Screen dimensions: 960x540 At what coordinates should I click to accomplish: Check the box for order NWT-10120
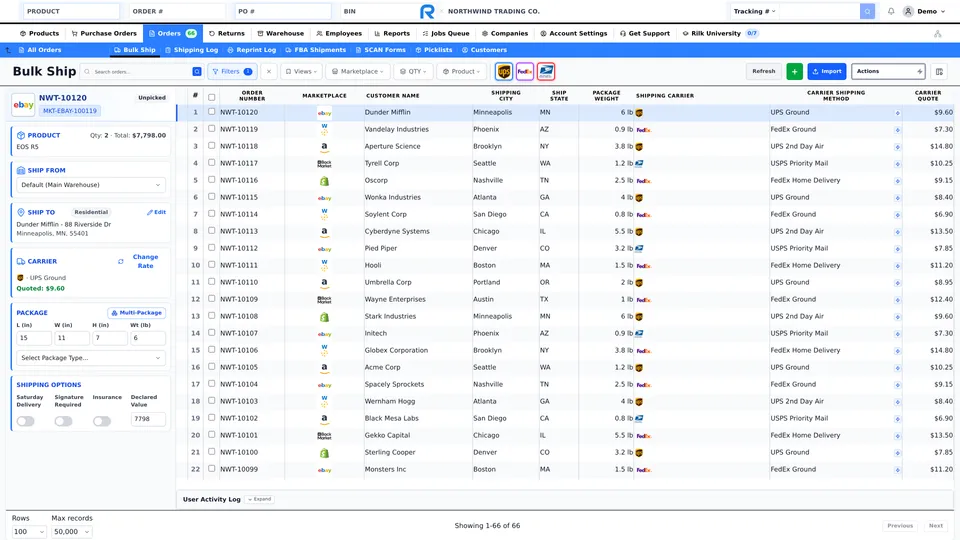211,112
